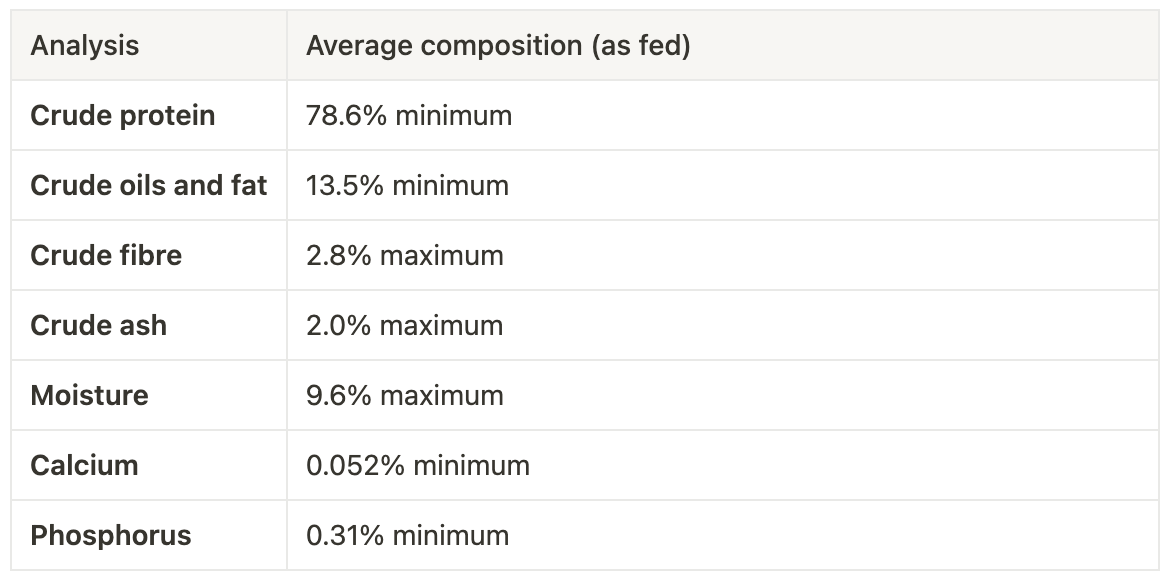Click the word 'maximum' in Moisture row
This screenshot has height=586, width=1174.
tap(441, 396)
